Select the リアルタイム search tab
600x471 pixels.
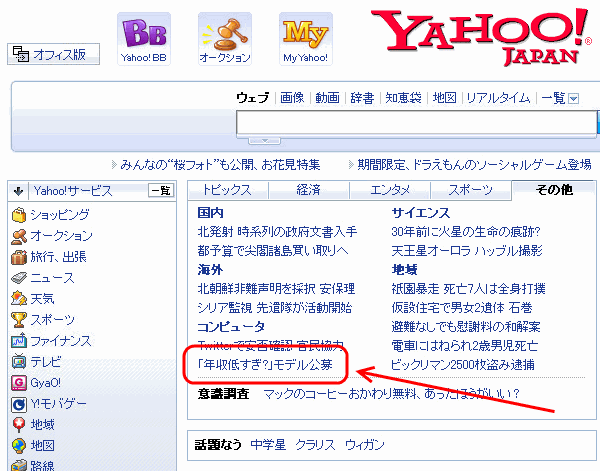click(x=498, y=98)
